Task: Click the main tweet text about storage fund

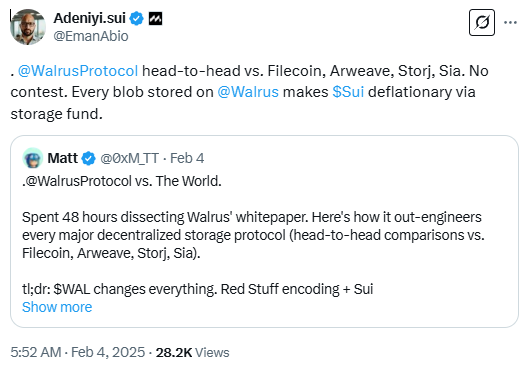Action: [250, 92]
